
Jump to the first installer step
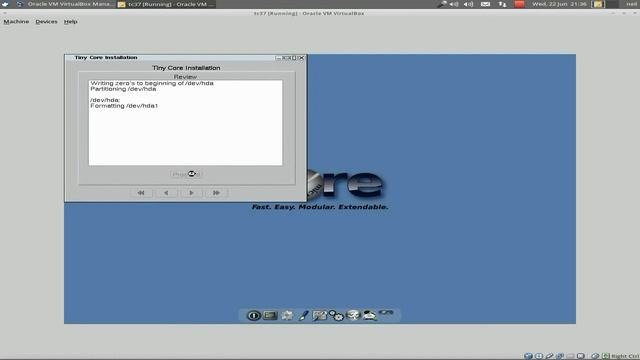coord(141,193)
